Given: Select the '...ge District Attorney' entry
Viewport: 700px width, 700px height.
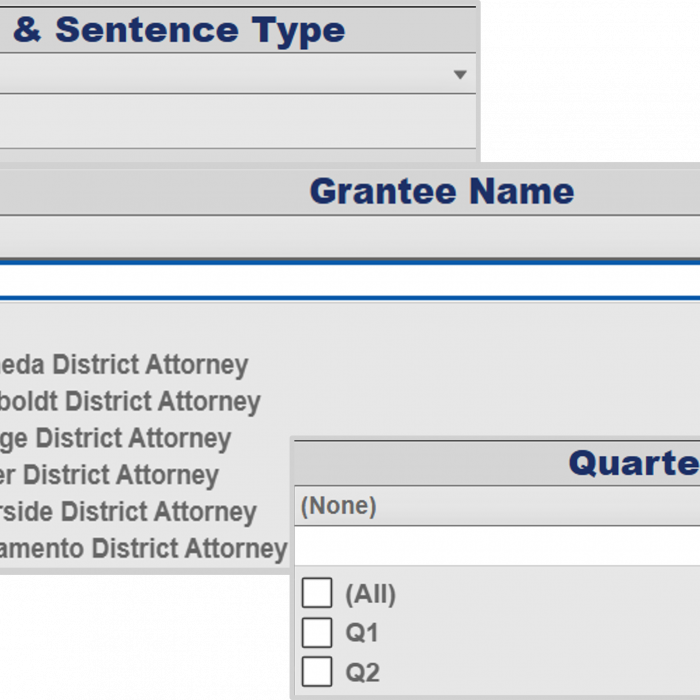Looking at the screenshot, I should [x=116, y=438].
